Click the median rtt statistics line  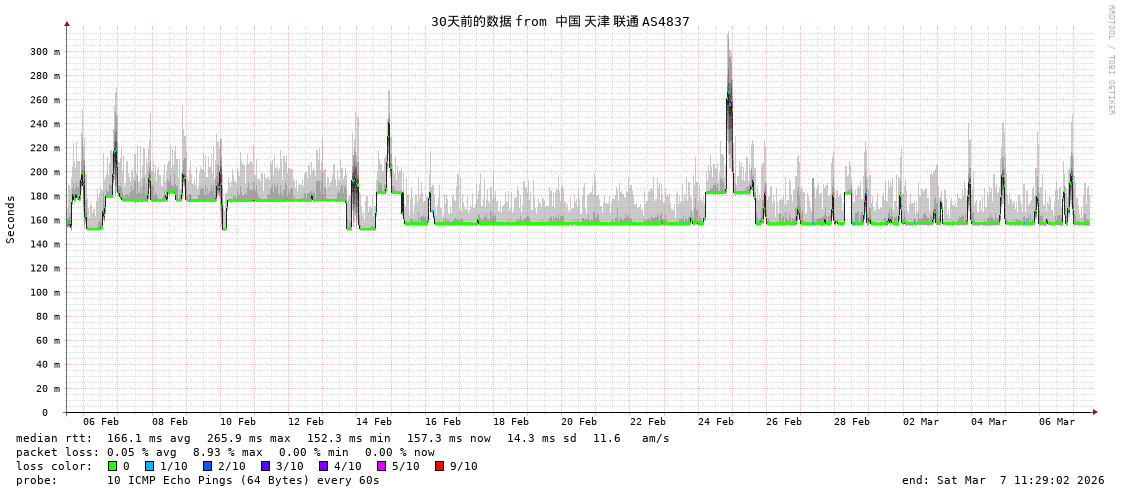[x=342, y=438]
